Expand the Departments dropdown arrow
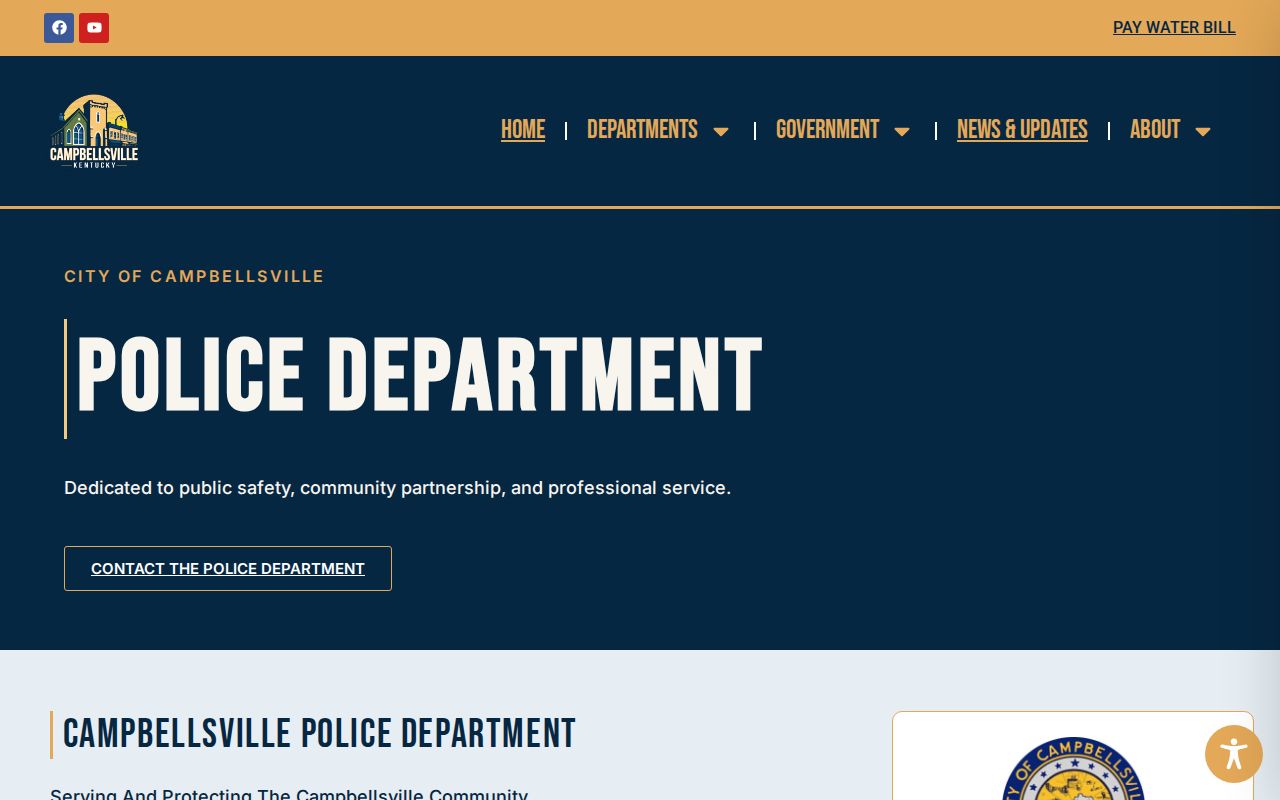 [721, 131]
